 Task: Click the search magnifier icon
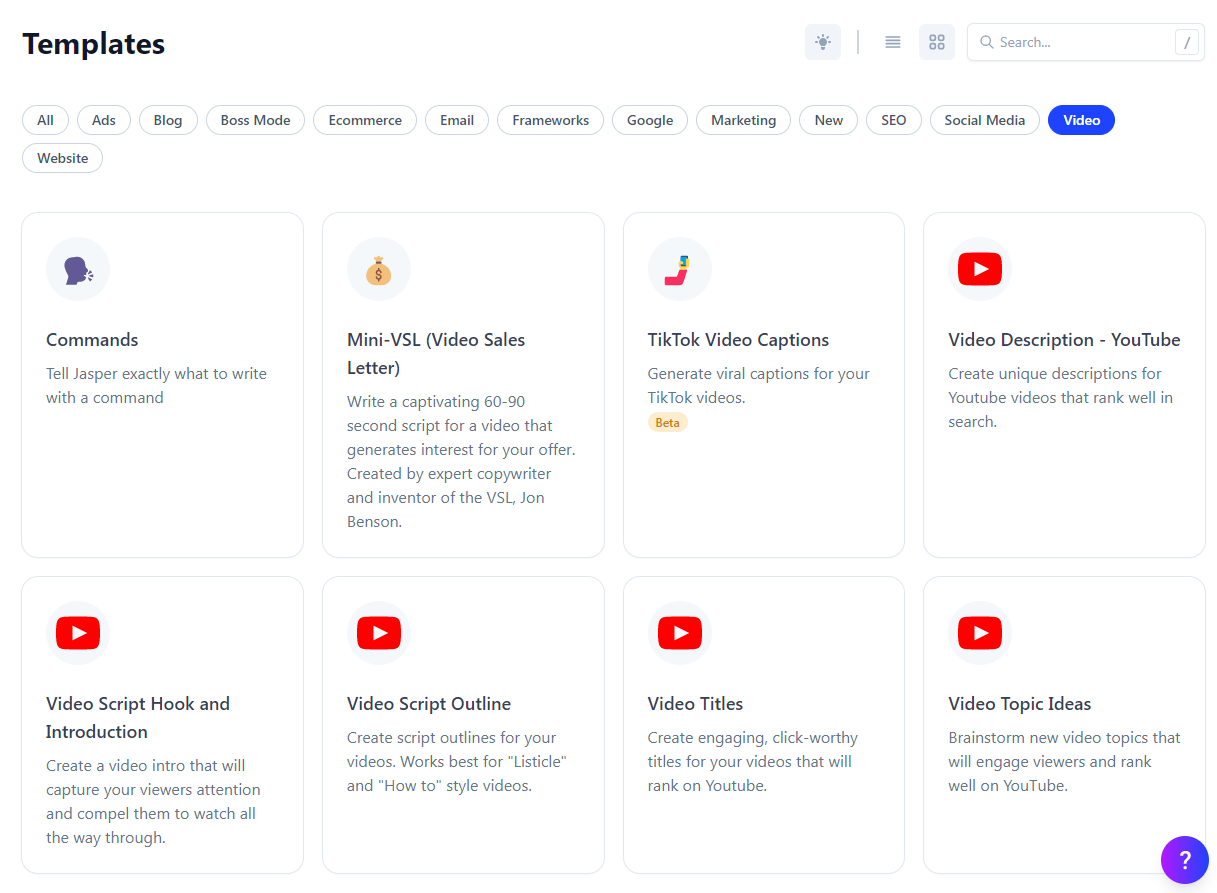[x=987, y=42]
